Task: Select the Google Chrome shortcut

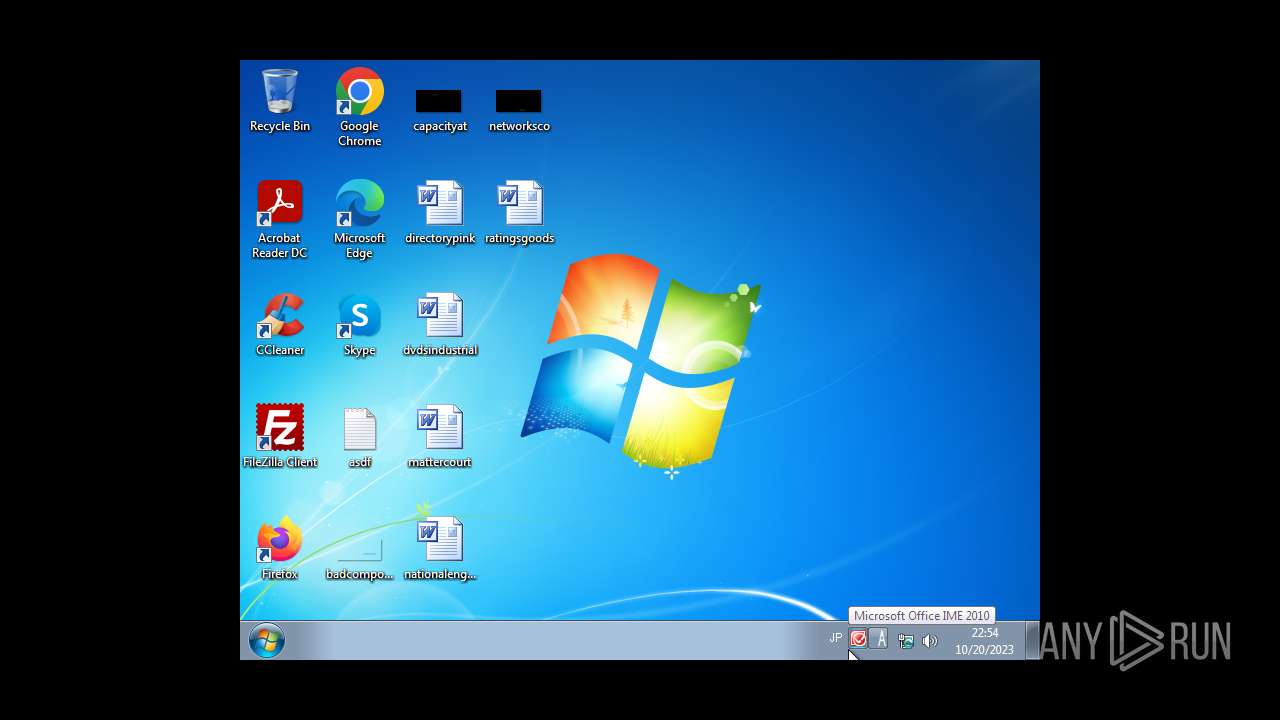Action: (x=360, y=107)
